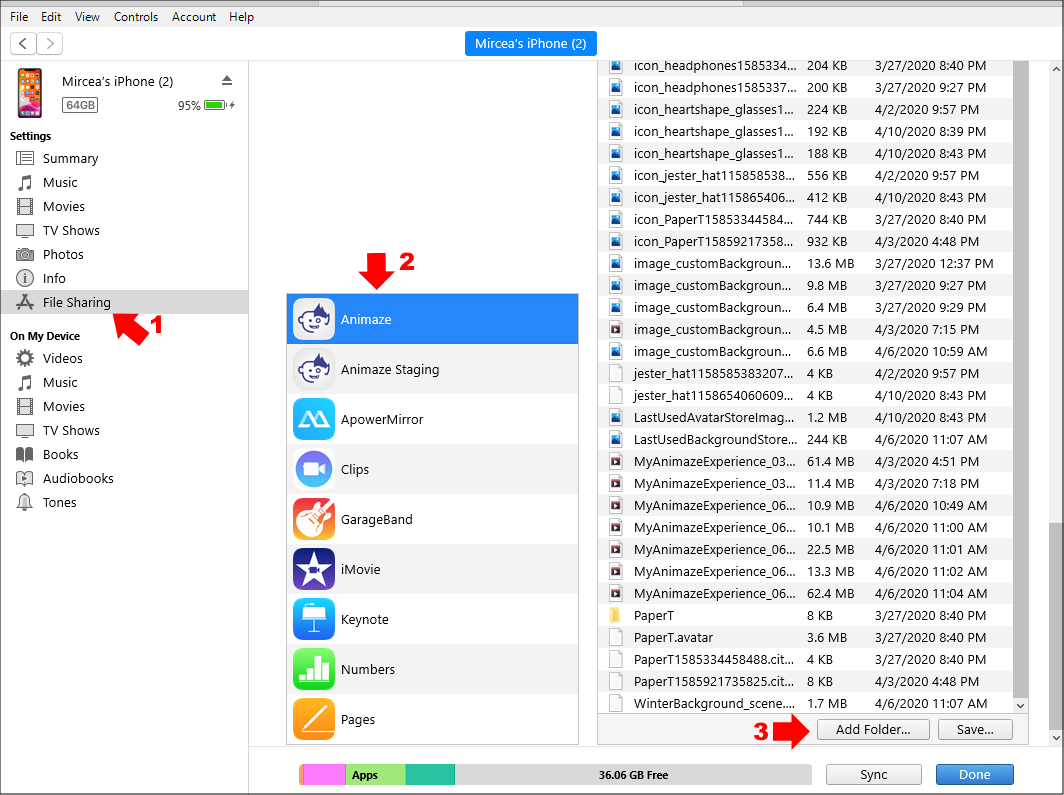Select image_customBackground file sized 13.6 MB
Viewport: 1064px width, 795px height.
pyautogui.click(x=805, y=263)
